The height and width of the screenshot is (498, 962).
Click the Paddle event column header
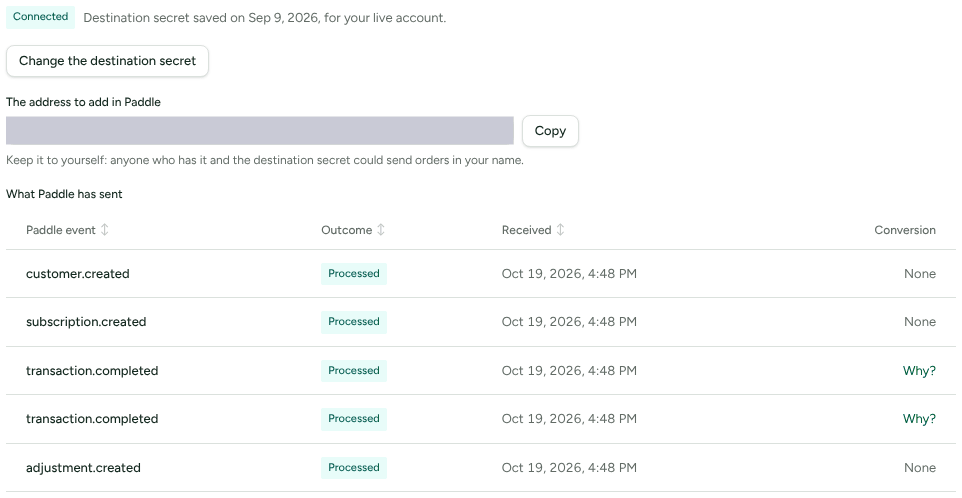61,230
